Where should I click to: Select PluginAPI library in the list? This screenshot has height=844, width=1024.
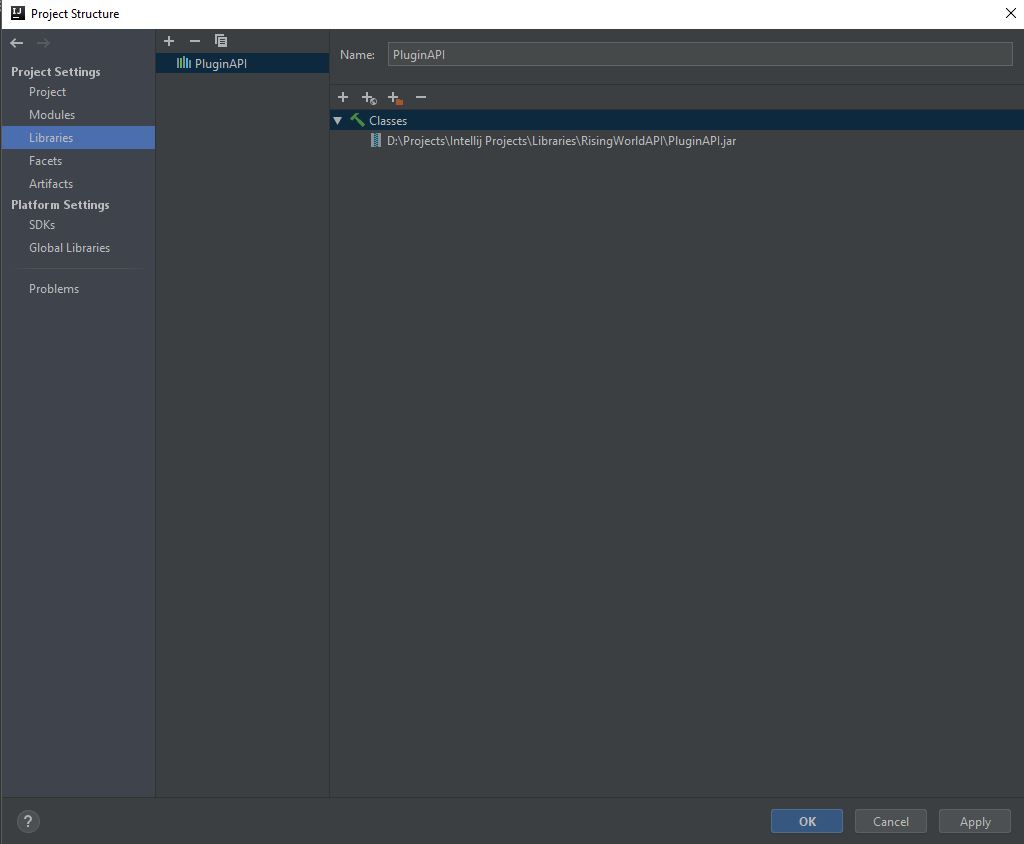click(220, 63)
